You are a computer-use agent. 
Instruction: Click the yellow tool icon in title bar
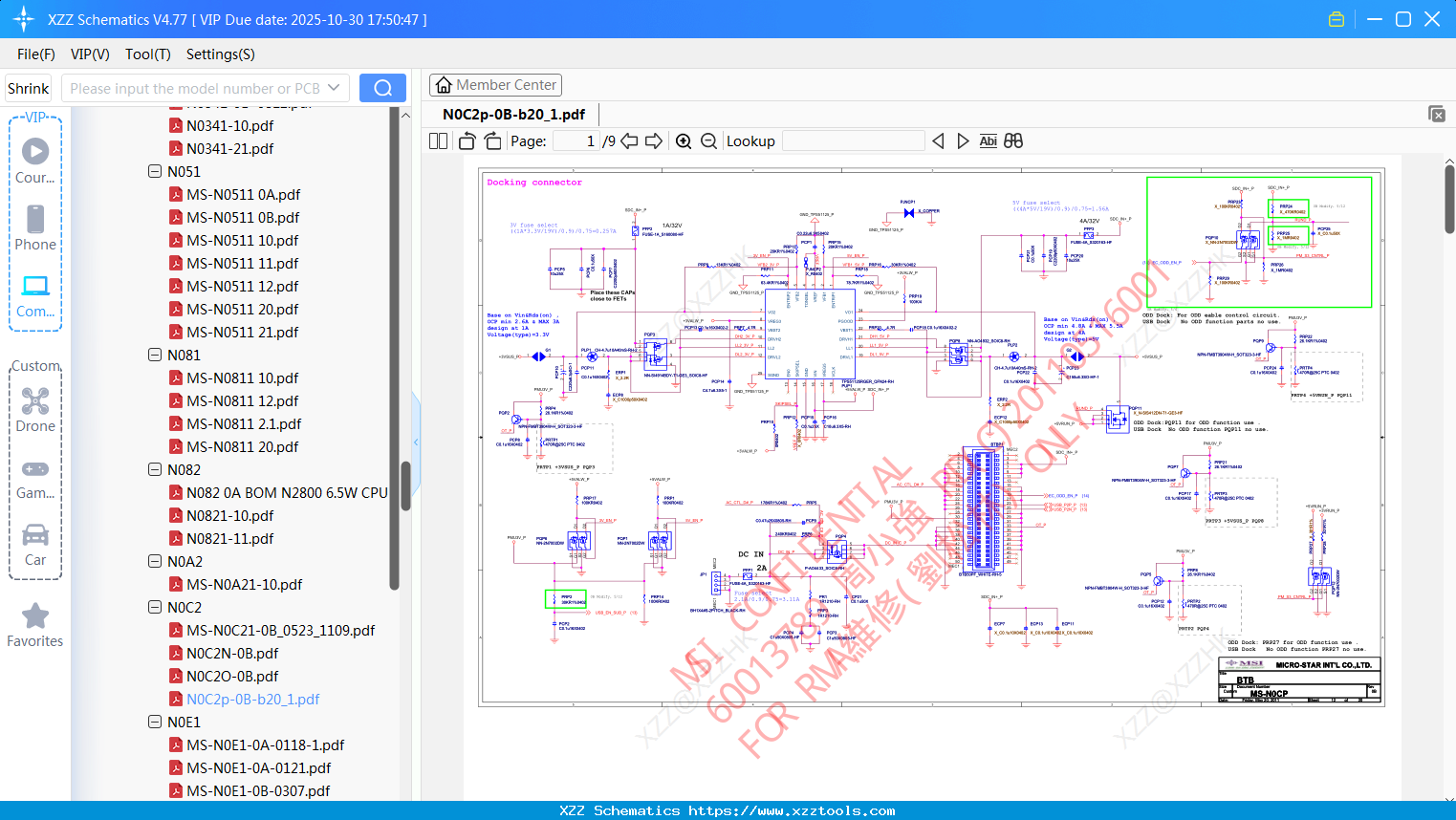point(1336,19)
